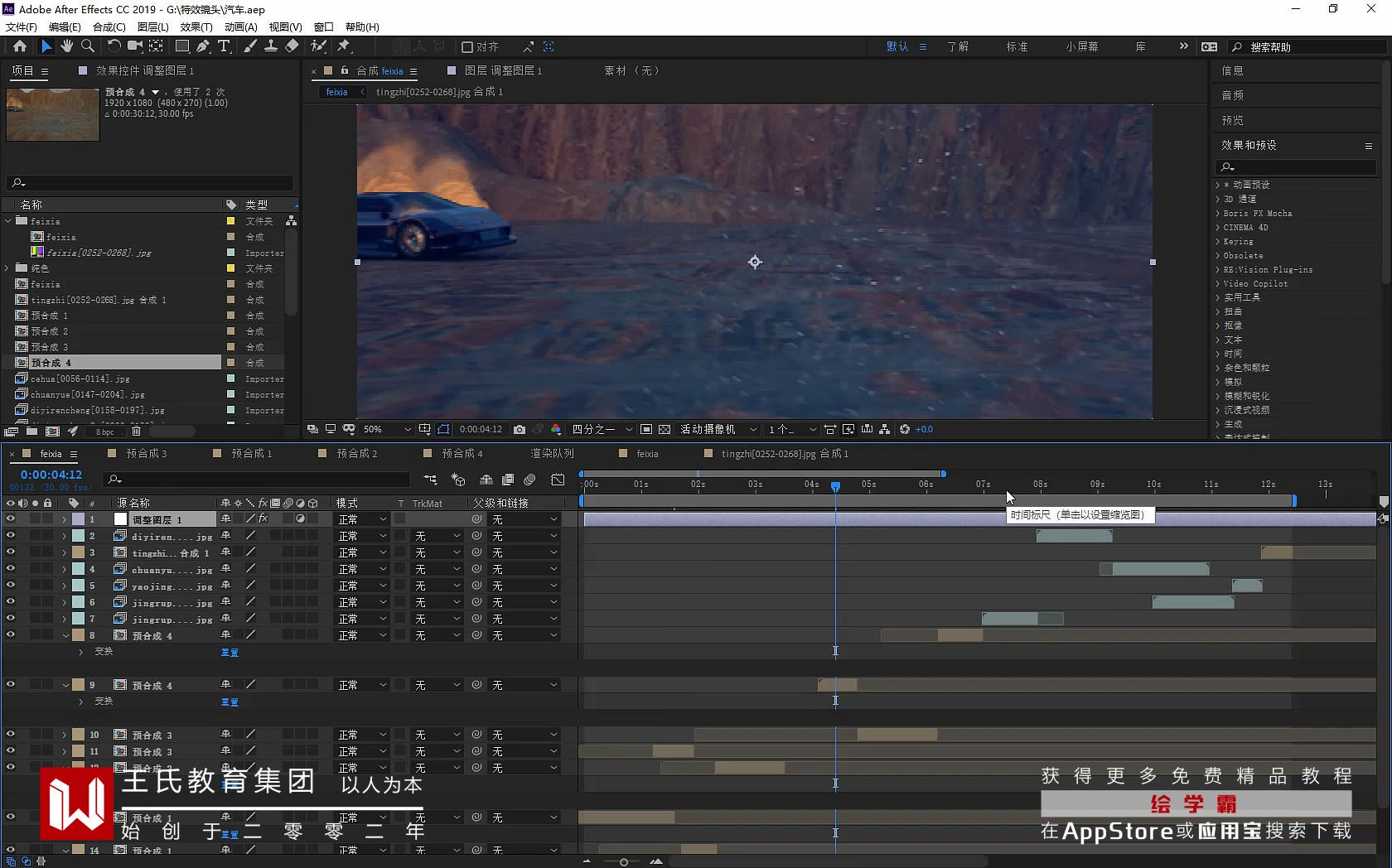Screen dimensions: 1392x868
Task: Enable the 对齐 snapping checkbox
Action: [467, 47]
